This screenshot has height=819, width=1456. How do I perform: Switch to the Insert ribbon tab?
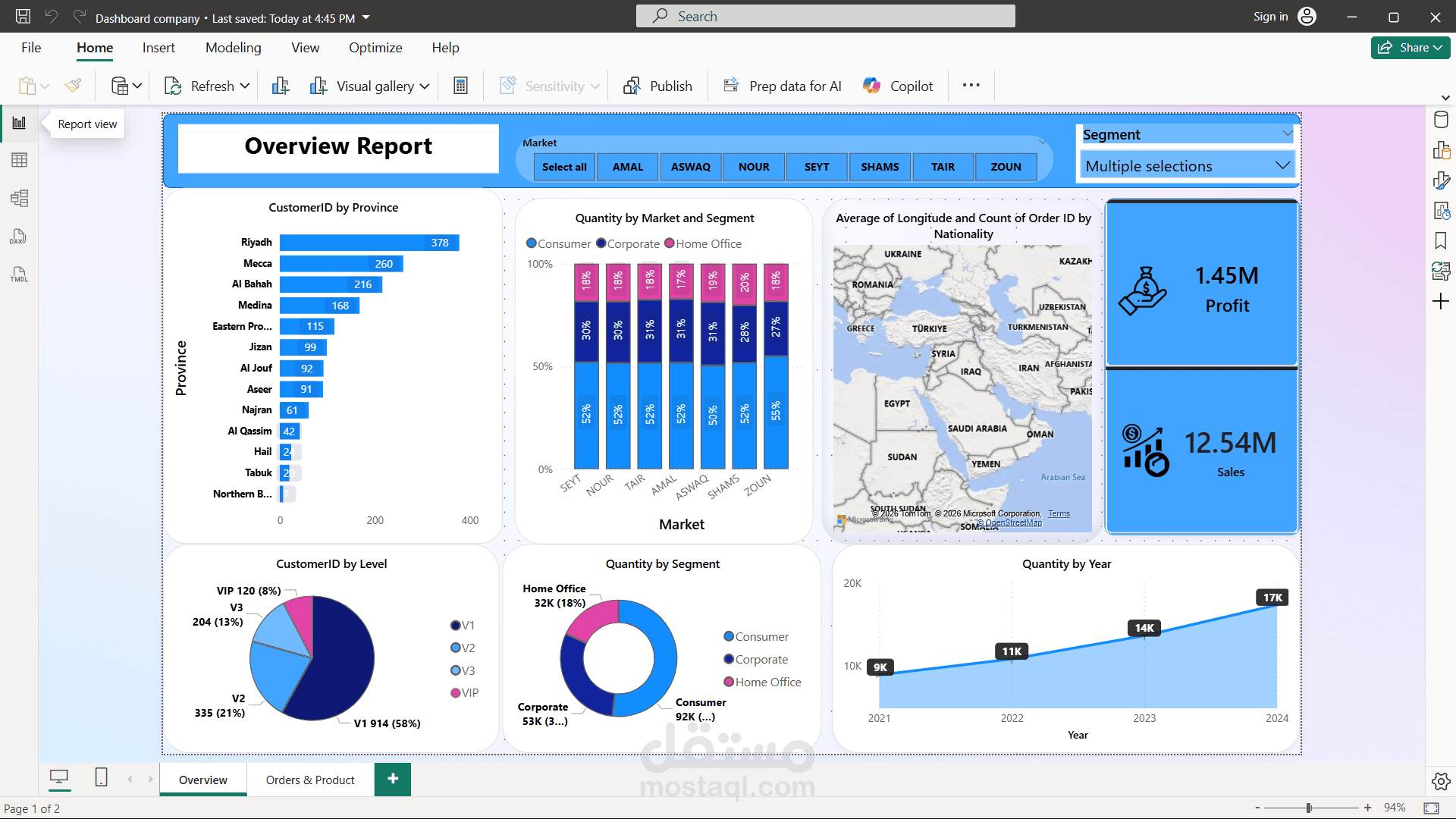pos(158,47)
